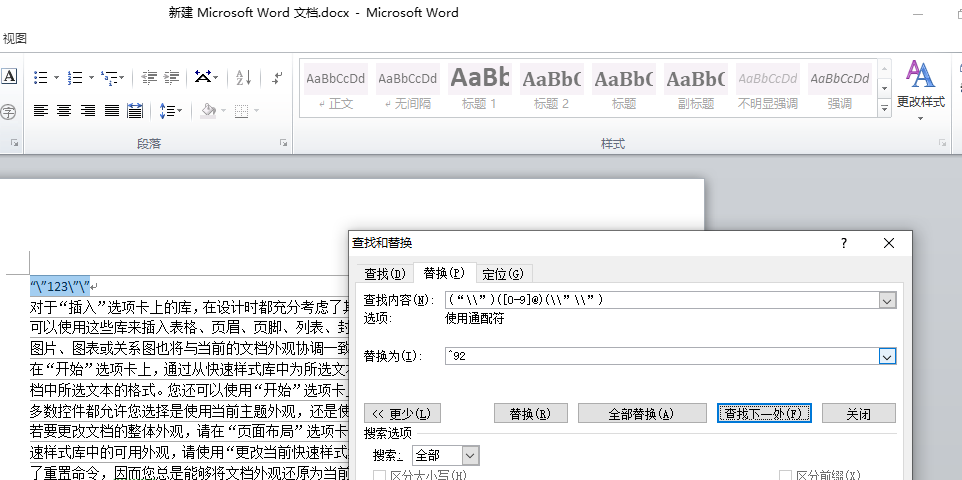Click the shading paint bucket icon

click(209, 110)
